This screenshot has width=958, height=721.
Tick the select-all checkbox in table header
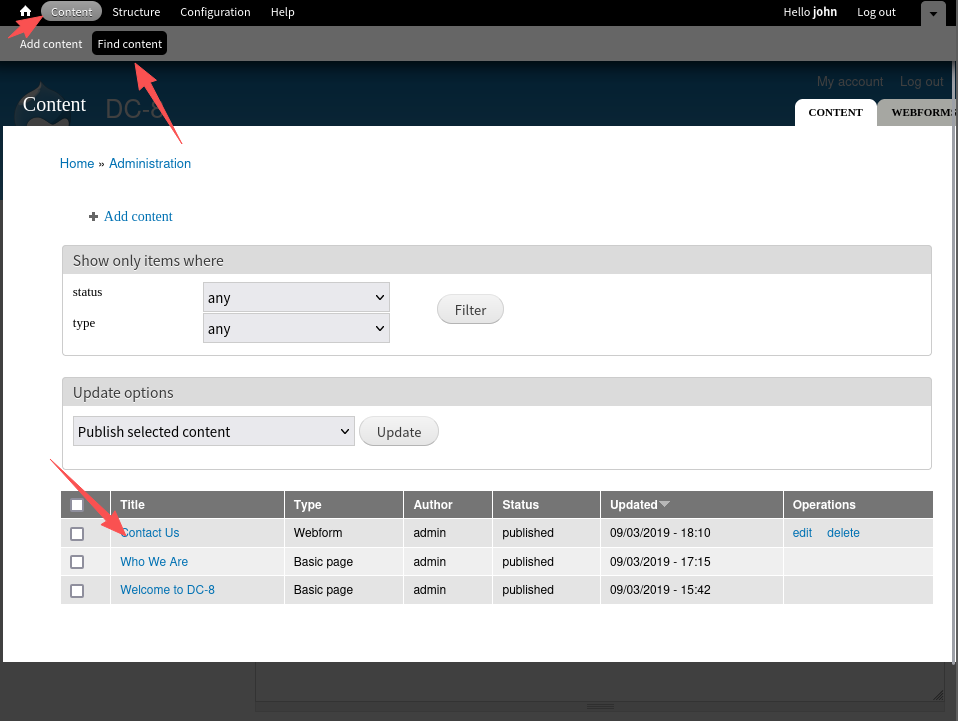point(77,505)
